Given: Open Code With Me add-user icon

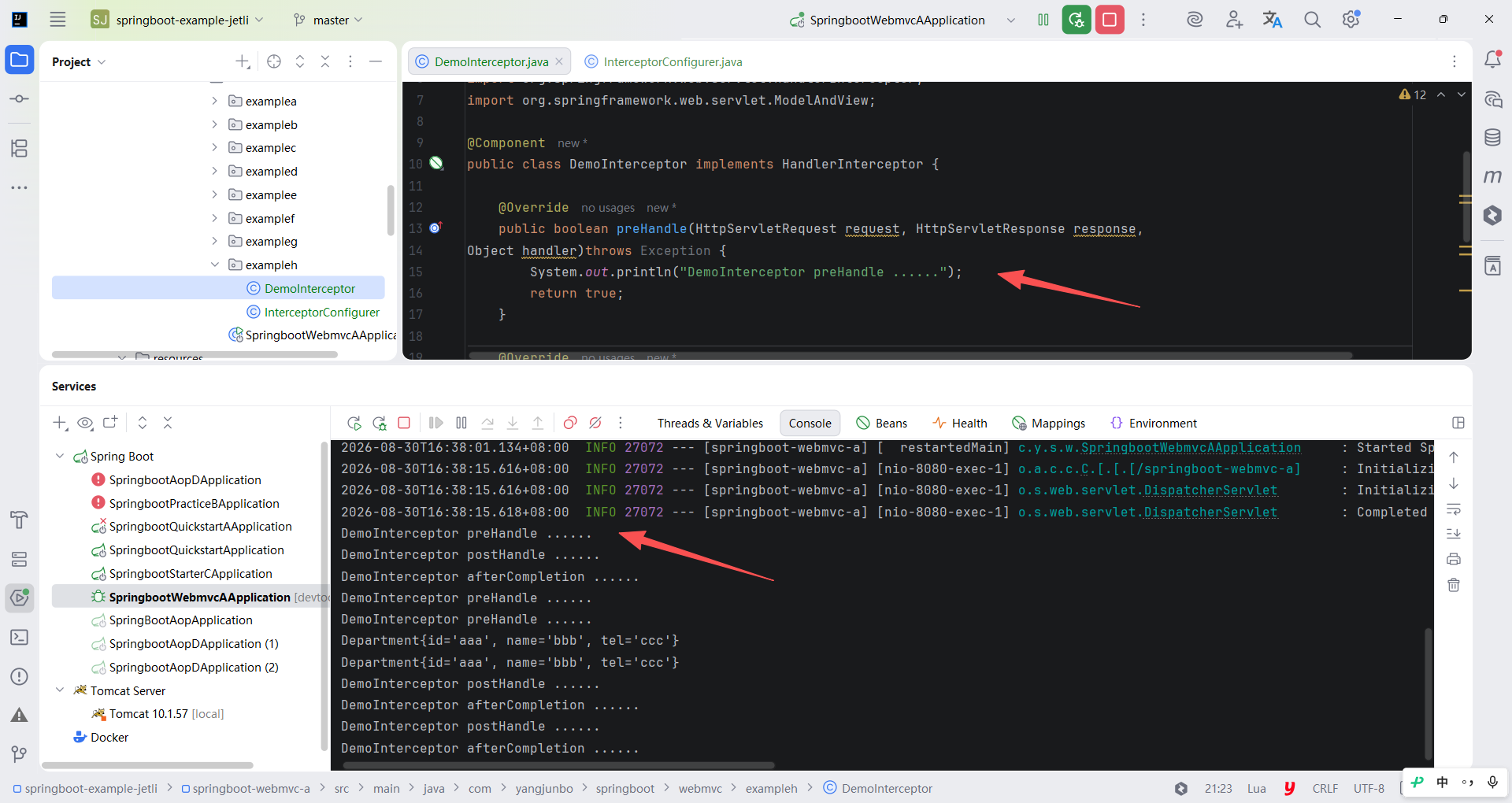Looking at the screenshot, I should coord(1234,20).
